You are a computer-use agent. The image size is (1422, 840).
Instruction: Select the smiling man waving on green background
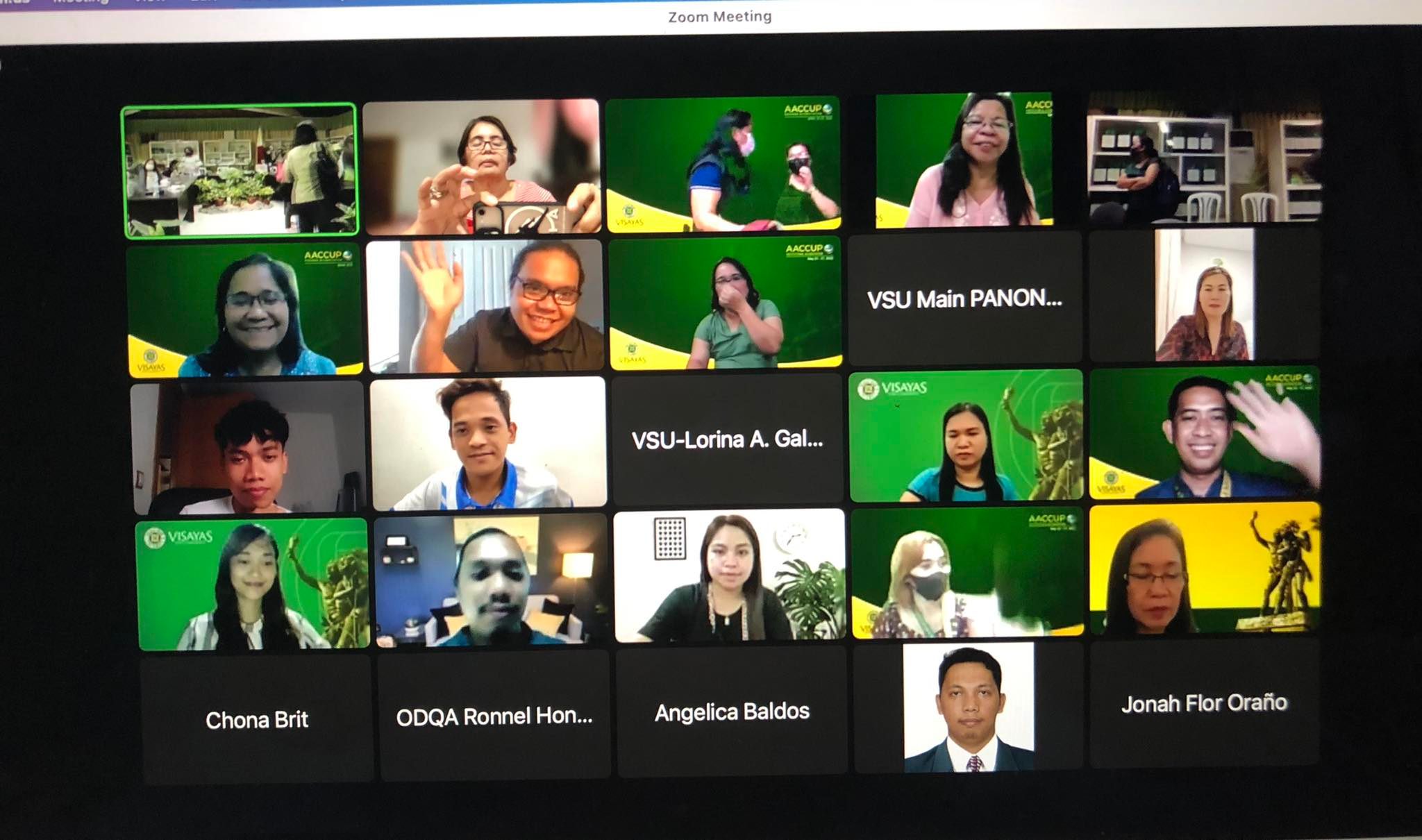(x=1204, y=433)
